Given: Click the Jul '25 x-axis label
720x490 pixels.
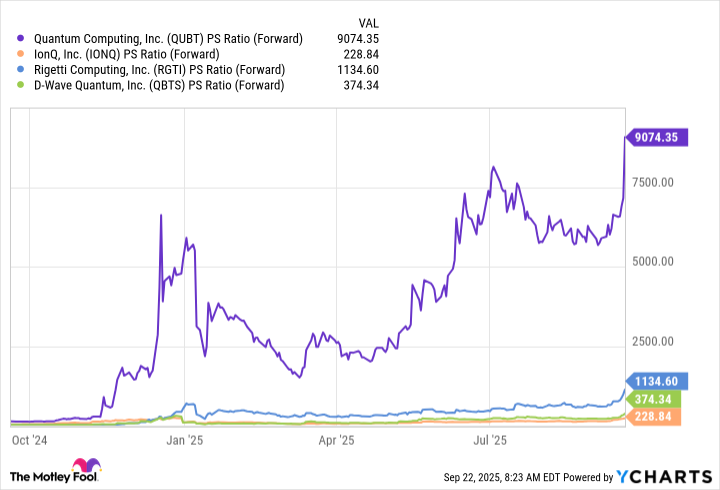Looking at the screenshot, I should click(x=490, y=438).
